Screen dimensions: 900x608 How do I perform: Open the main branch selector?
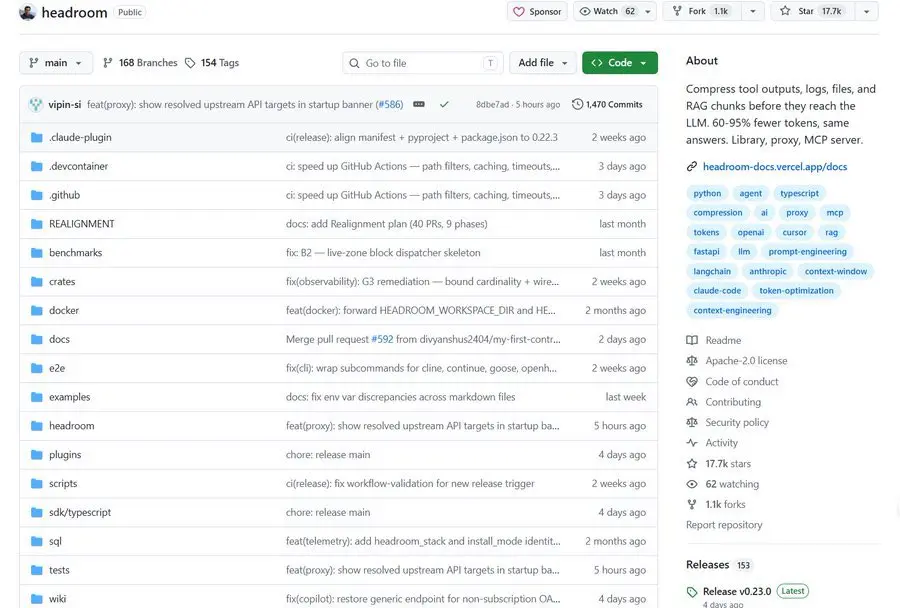[56, 63]
